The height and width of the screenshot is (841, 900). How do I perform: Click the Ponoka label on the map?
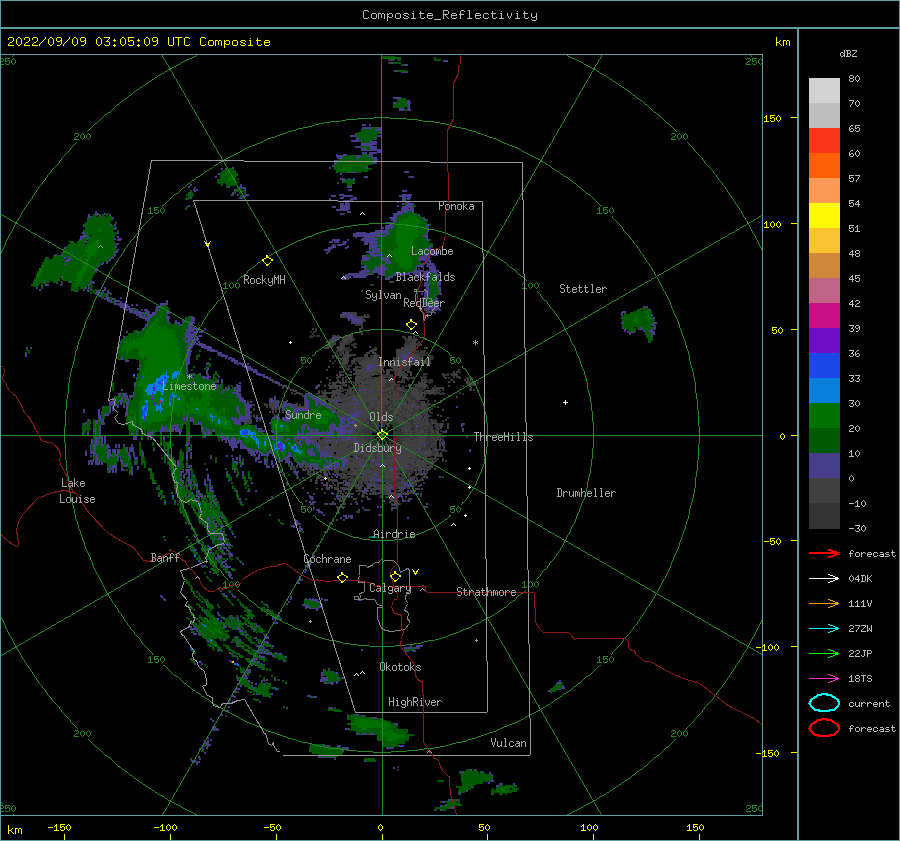click(456, 206)
